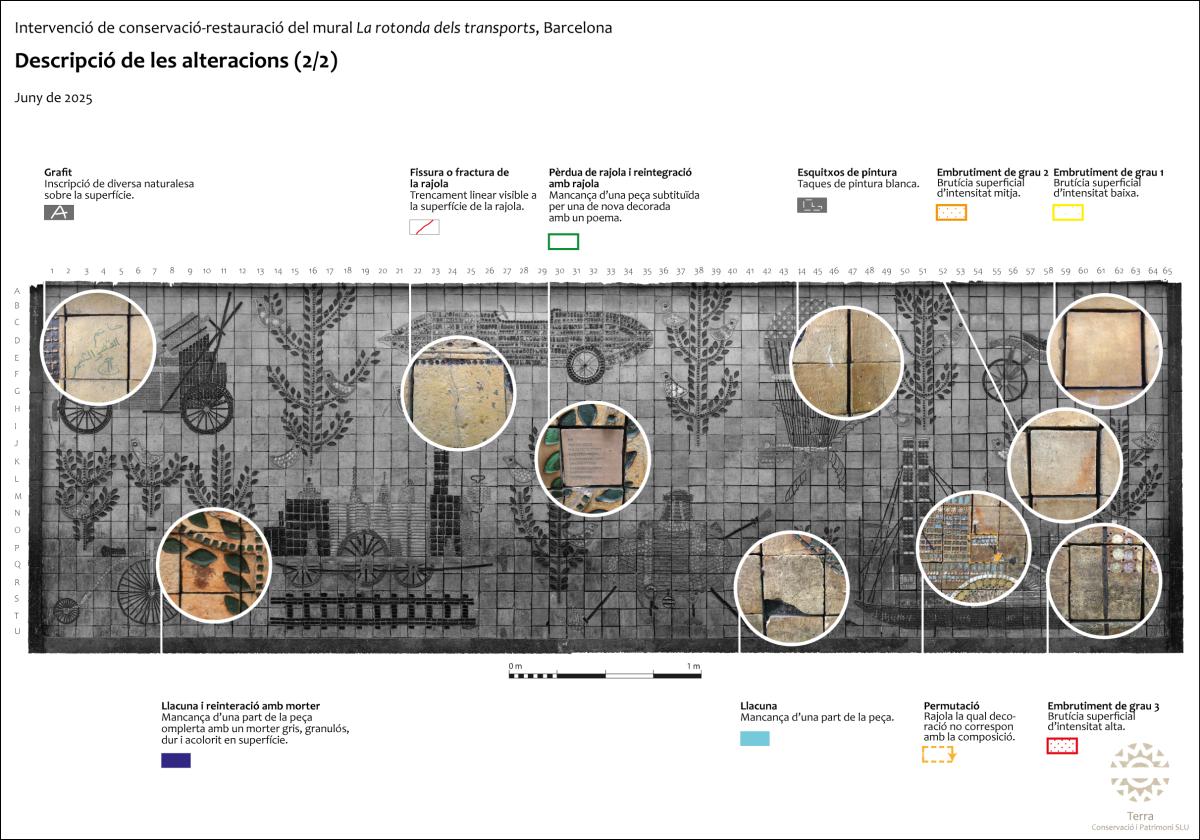Select the Grafit inscription symbol

pyautogui.click(x=60, y=212)
